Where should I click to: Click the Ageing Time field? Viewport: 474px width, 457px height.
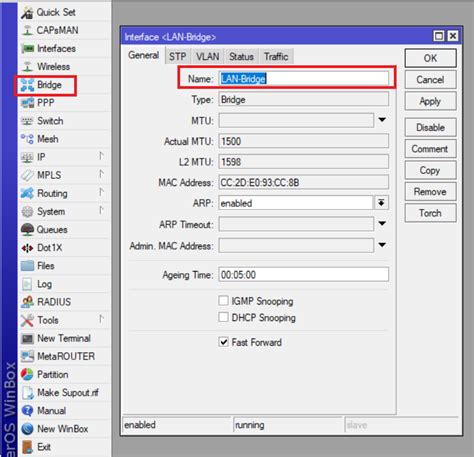click(304, 275)
